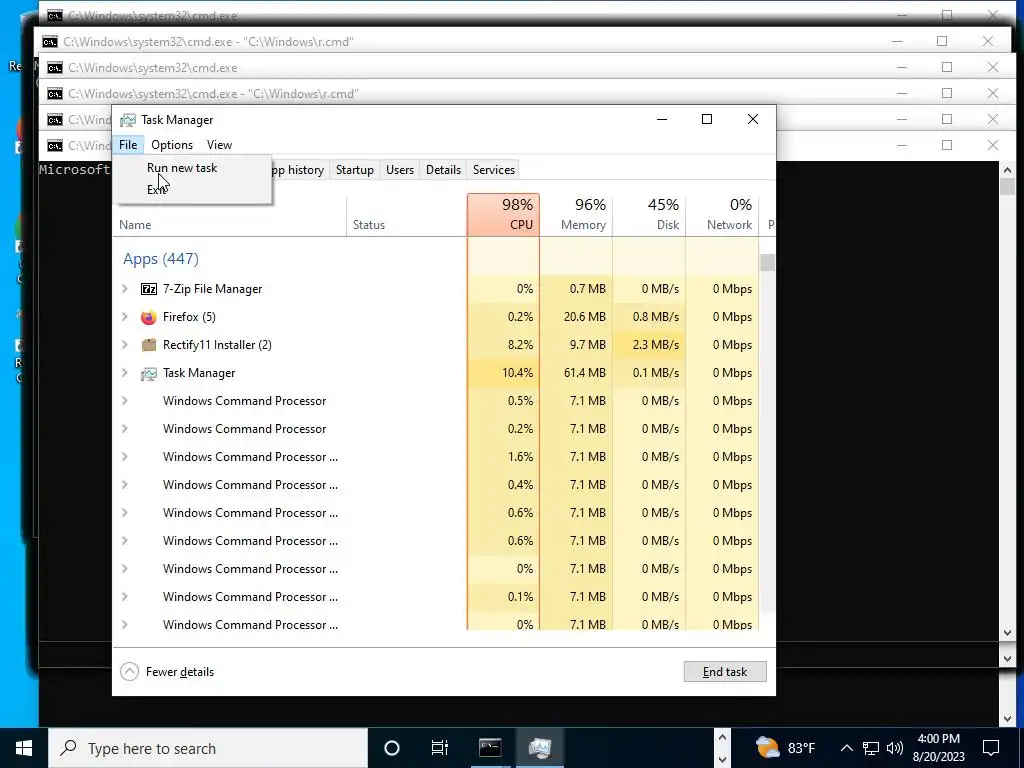
Task: Open the Options menu
Action: pyautogui.click(x=172, y=145)
